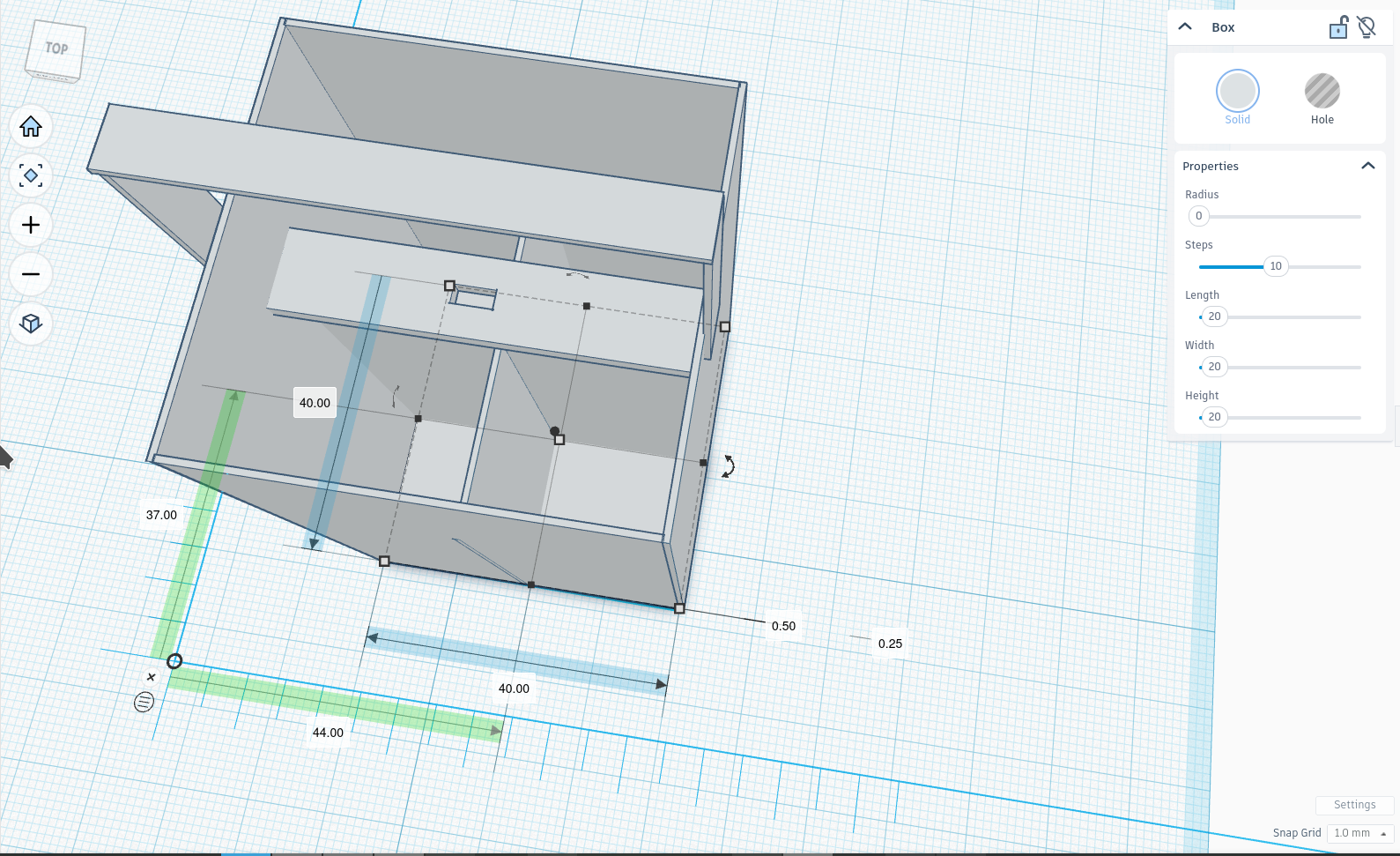The width and height of the screenshot is (1400, 856).
Task: Zoom out with the minus icon
Action: point(31,274)
